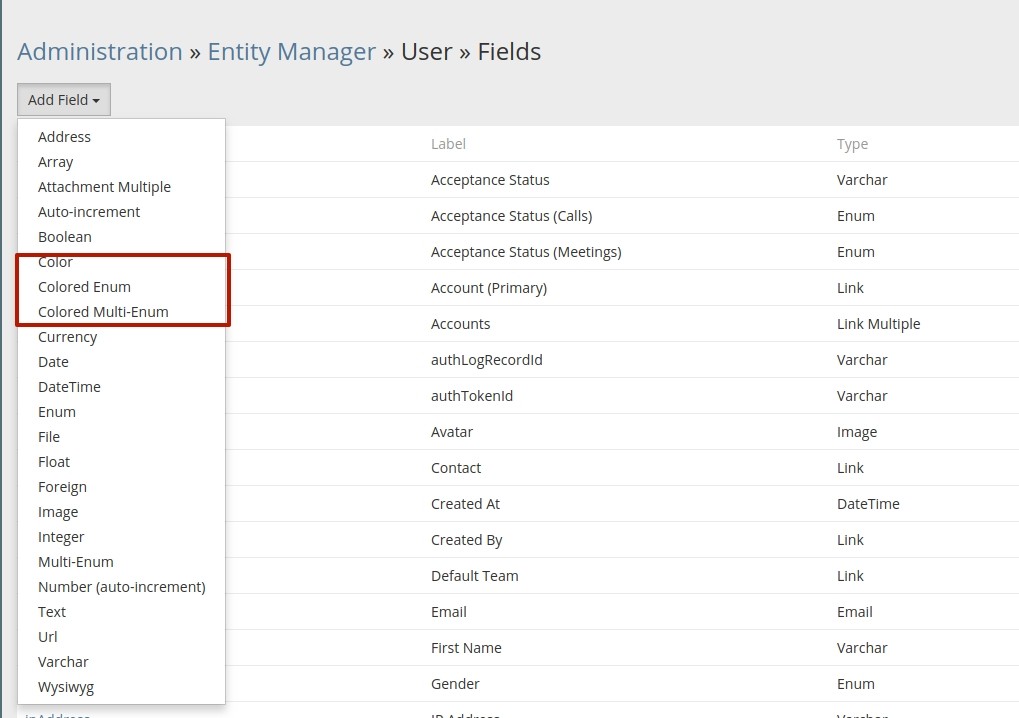Open the Add Field dropdown button
The width and height of the screenshot is (1019, 718).
[64, 100]
